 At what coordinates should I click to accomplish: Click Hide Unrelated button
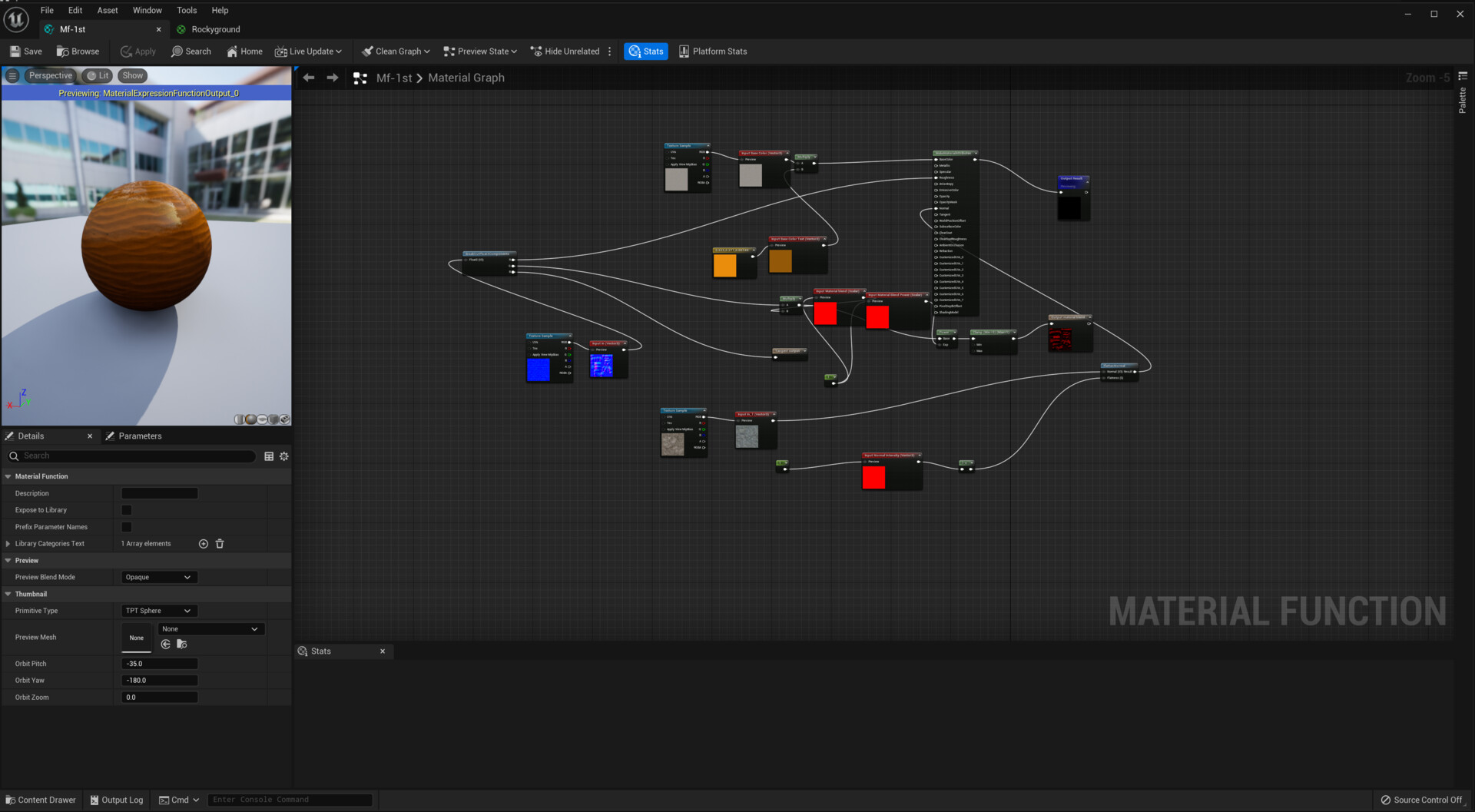[x=565, y=51]
